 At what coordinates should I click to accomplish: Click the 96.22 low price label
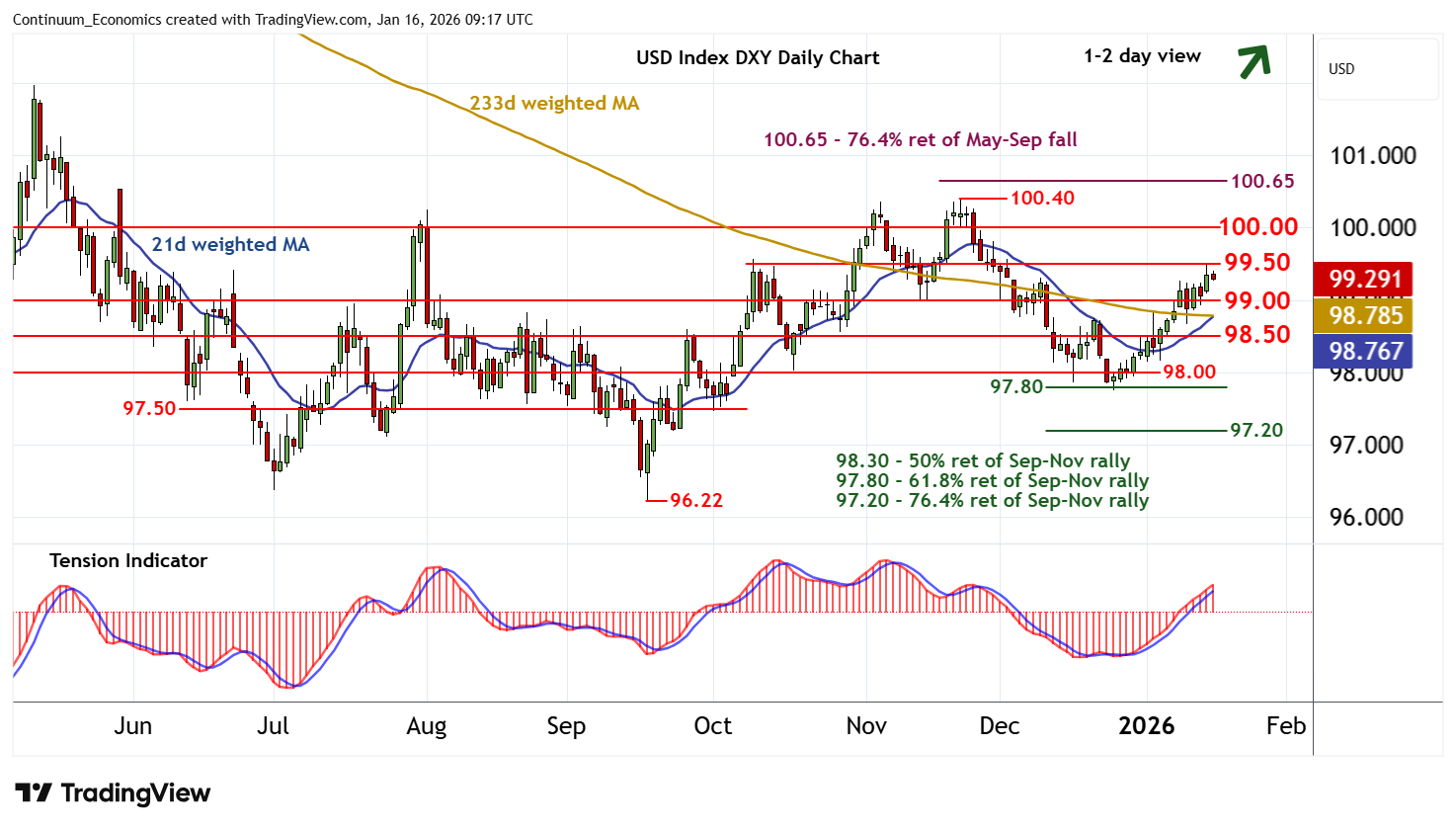point(695,500)
